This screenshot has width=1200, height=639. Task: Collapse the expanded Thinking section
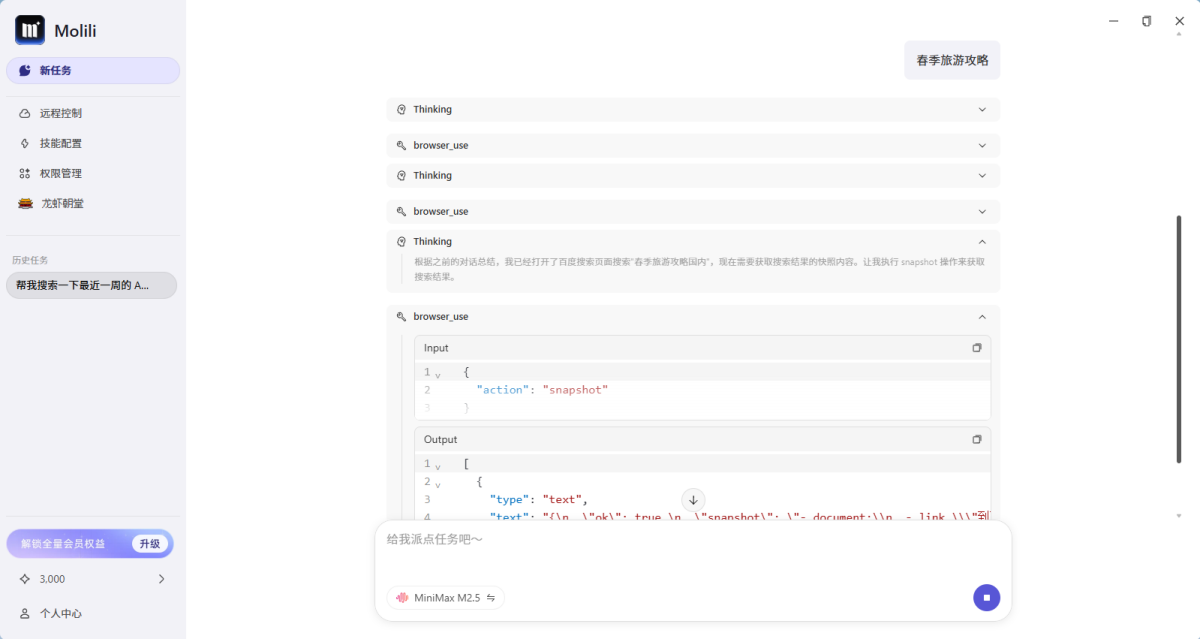coord(982,242)
